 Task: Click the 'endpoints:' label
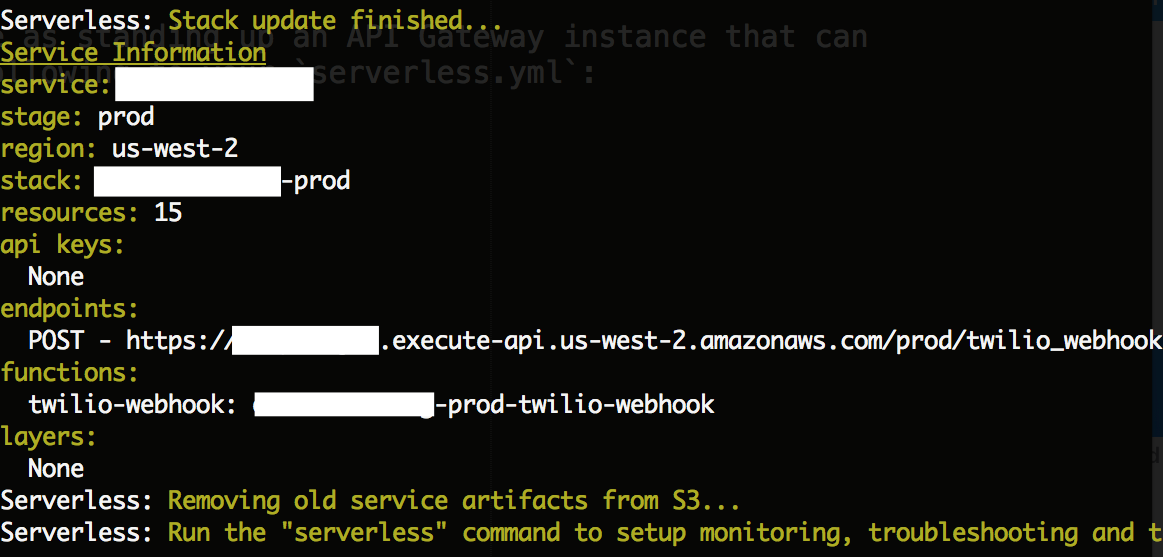(70, 309)
